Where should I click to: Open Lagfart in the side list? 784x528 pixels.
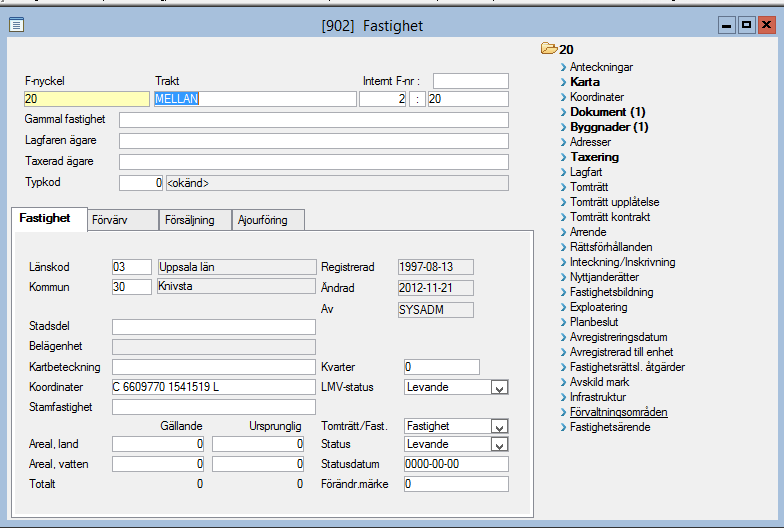[586, 172]
